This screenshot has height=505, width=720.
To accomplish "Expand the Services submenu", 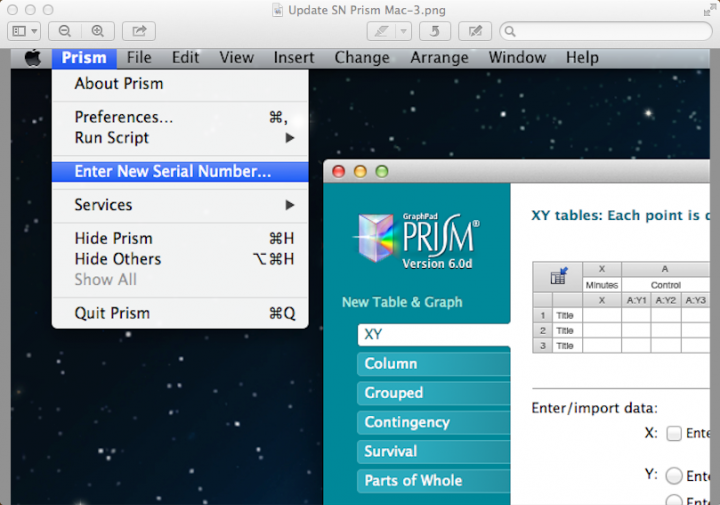I will click(x=180, y=205).
